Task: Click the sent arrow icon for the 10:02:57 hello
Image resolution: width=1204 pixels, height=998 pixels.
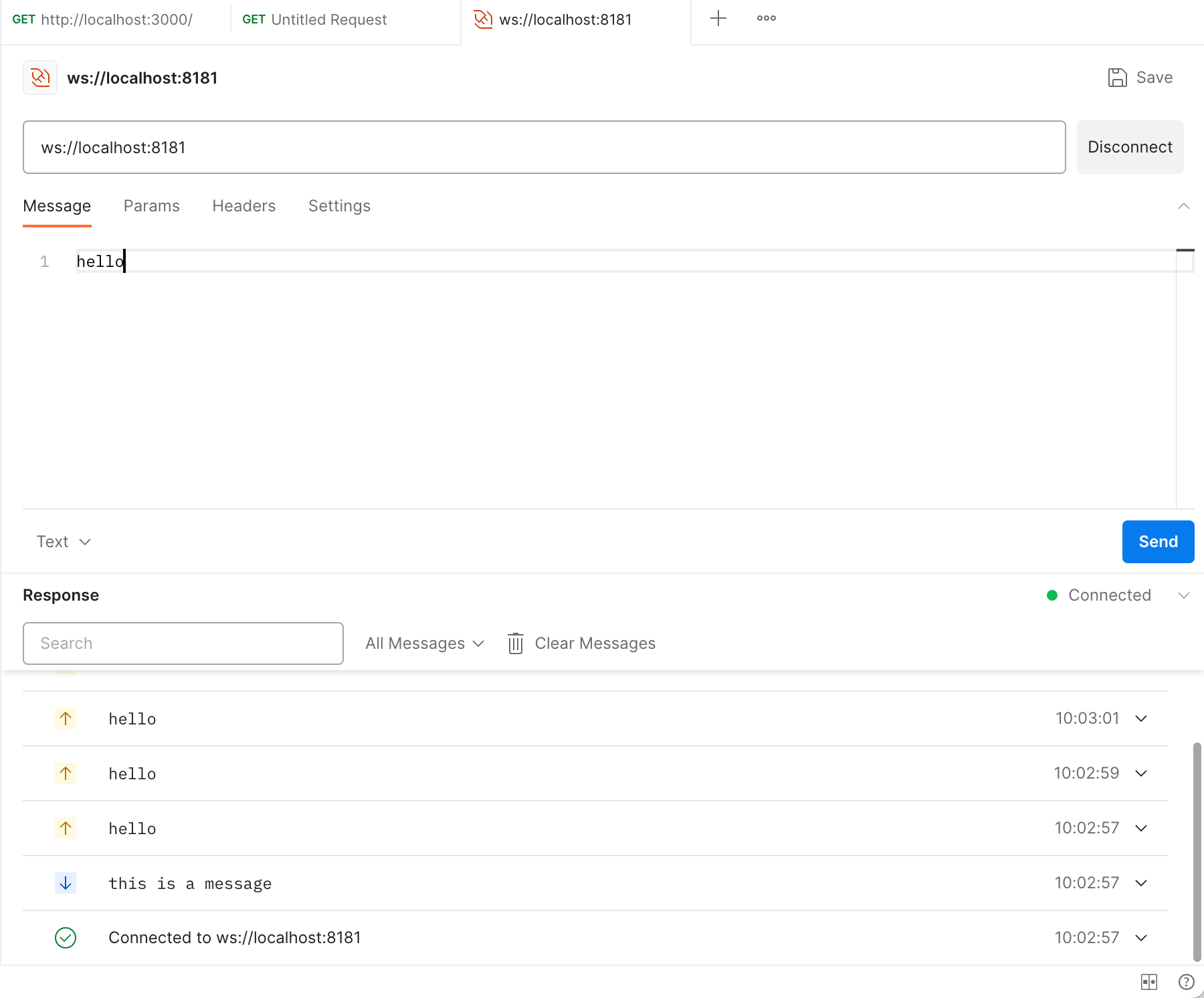Action: click(x=66, y=828)
